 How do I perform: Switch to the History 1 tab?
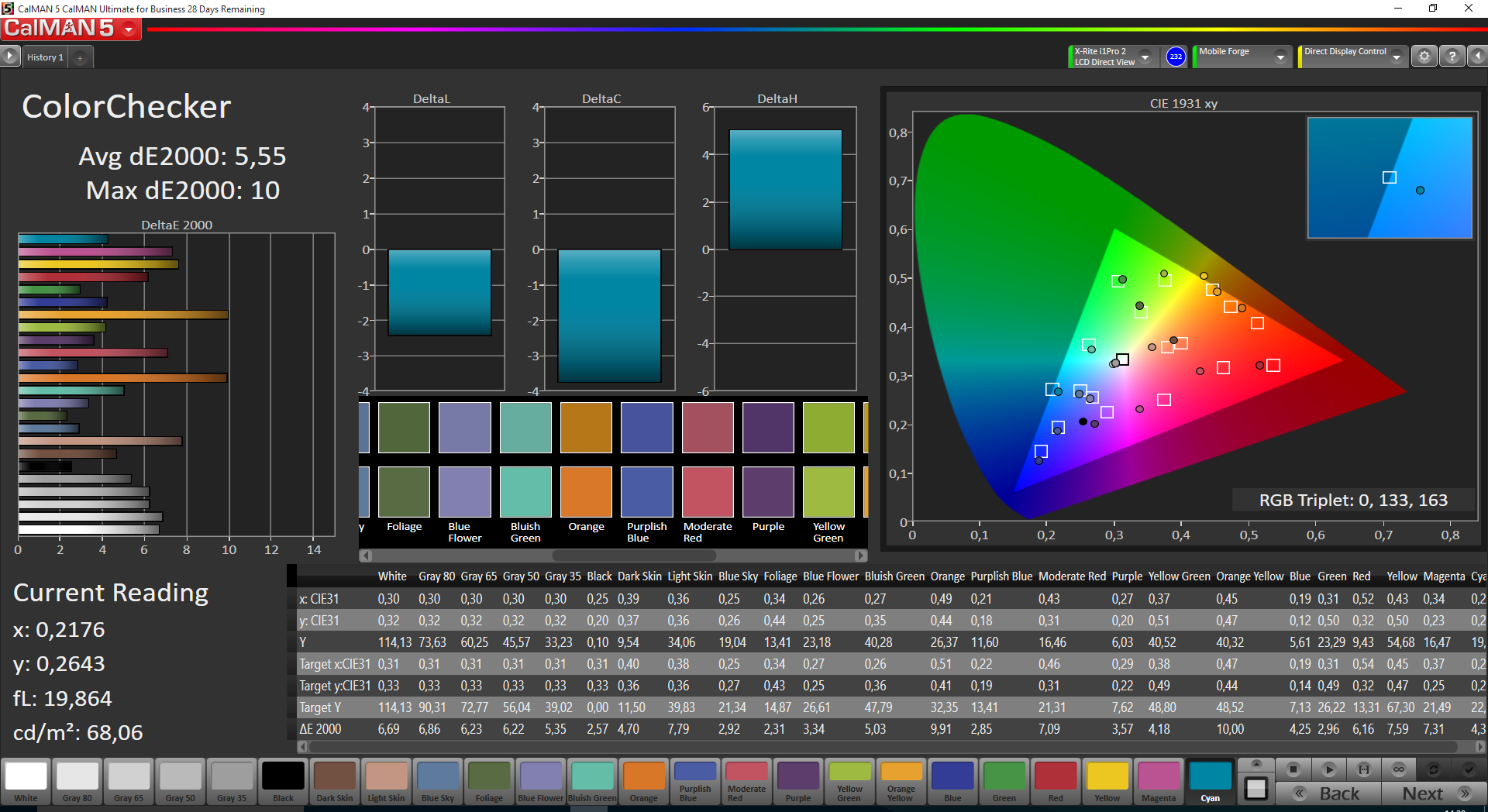[x=45, y=57]
